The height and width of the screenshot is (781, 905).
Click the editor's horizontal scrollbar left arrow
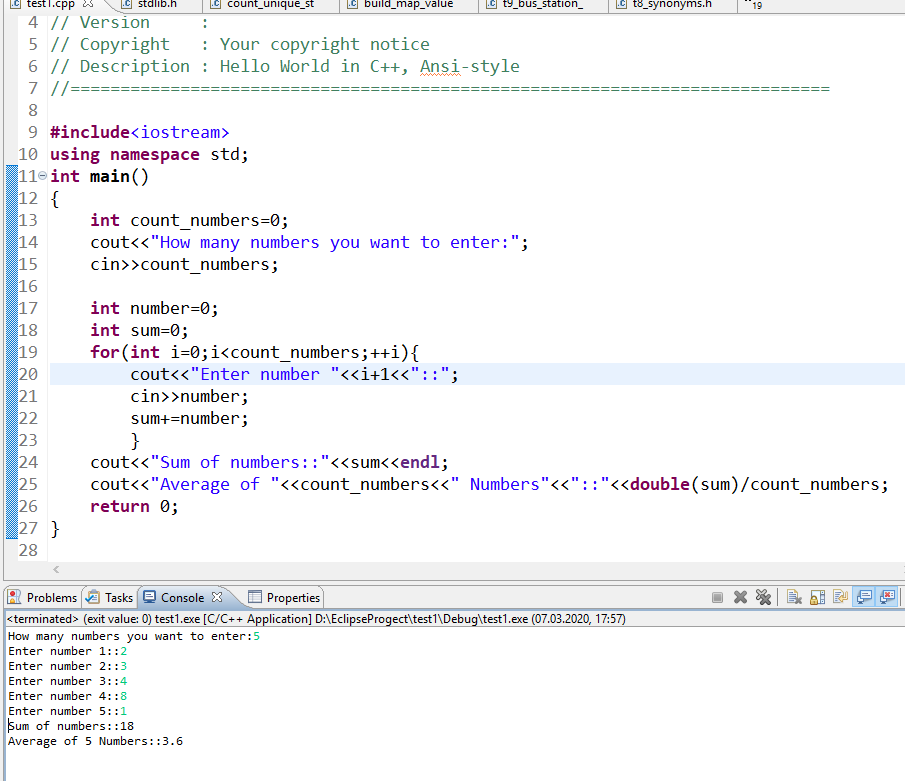pos(55,569)
